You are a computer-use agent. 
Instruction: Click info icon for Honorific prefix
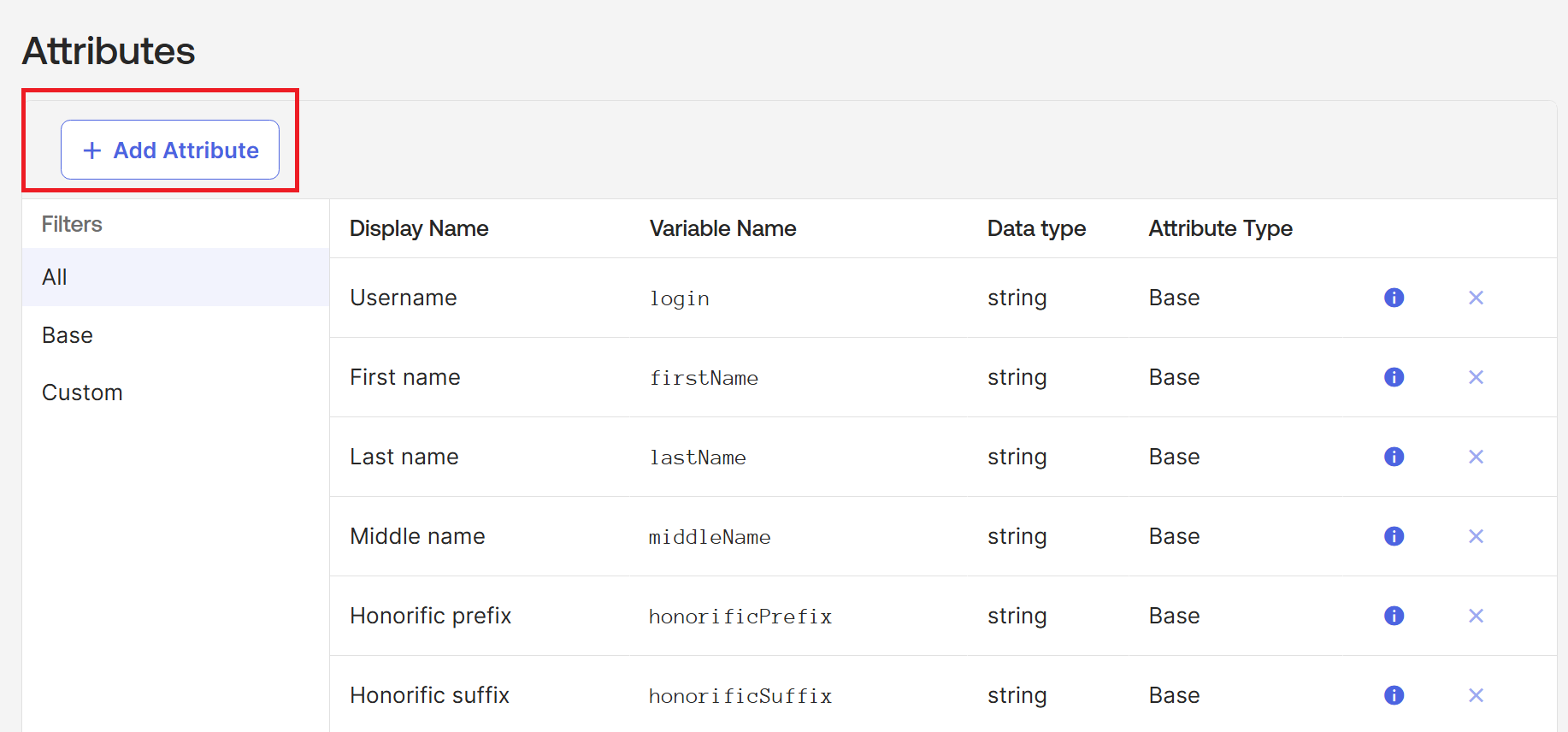1394,616
